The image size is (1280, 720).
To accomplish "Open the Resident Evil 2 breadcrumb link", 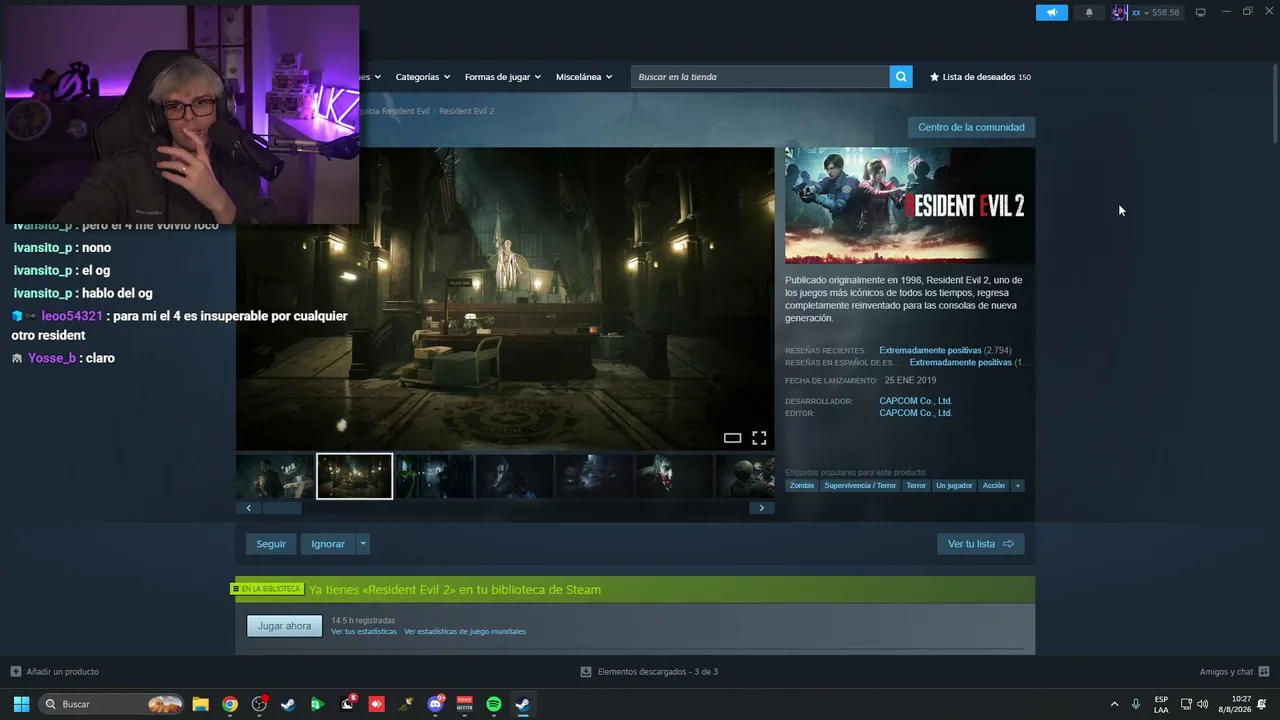I will (x=466, y=111).
